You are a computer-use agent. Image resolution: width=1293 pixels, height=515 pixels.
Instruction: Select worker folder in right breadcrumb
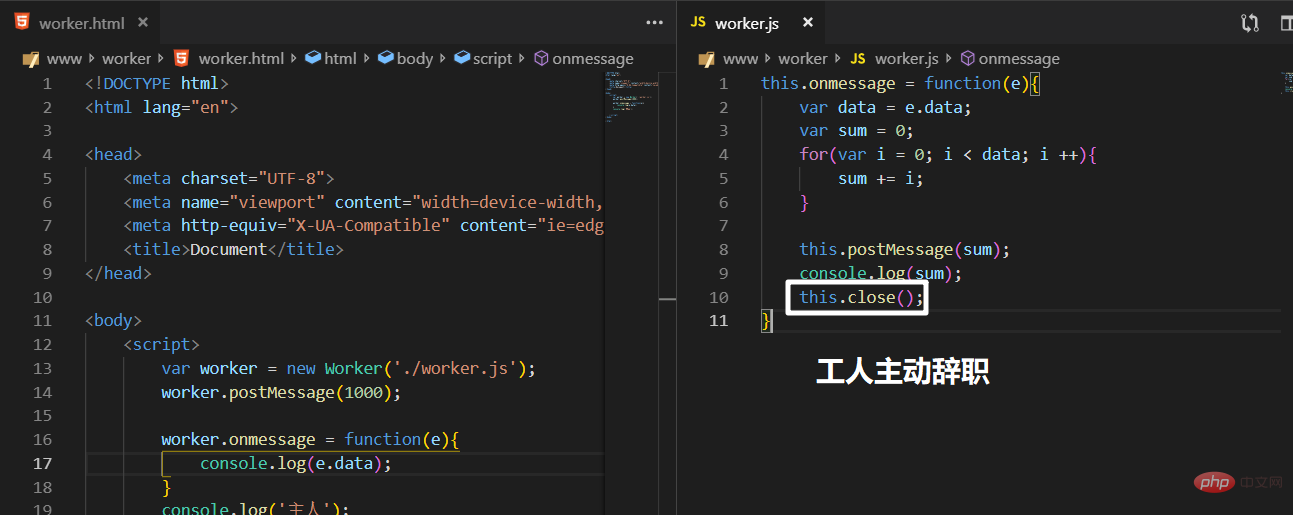click(x=803, y=58)
